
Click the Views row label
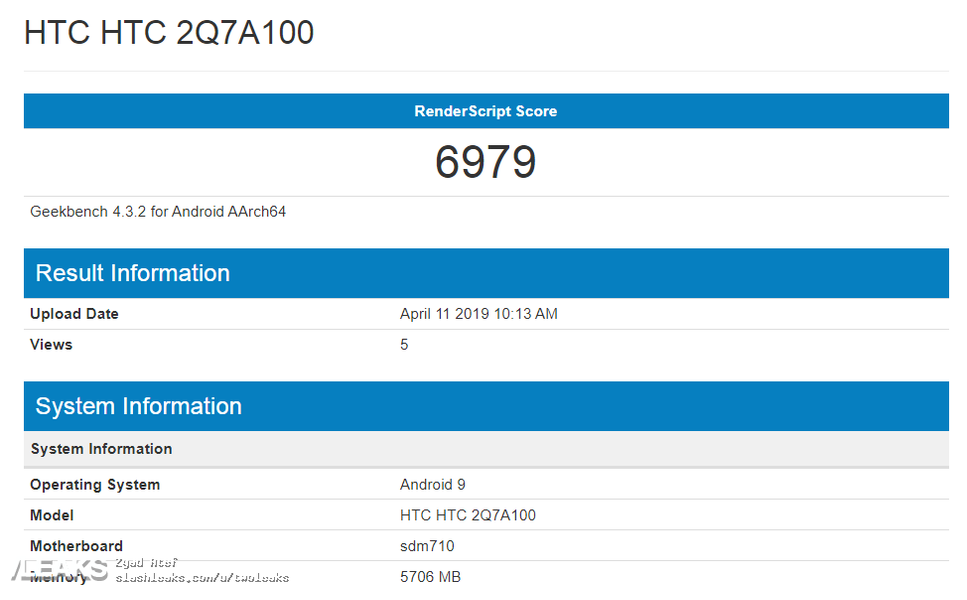(51, 345)
